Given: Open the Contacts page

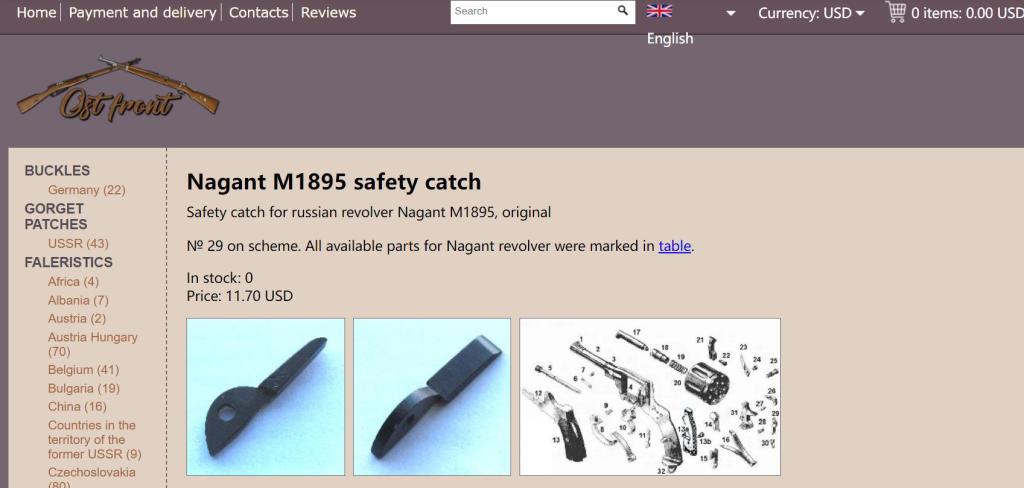Looking at the screenshot, I should (258, 12).
